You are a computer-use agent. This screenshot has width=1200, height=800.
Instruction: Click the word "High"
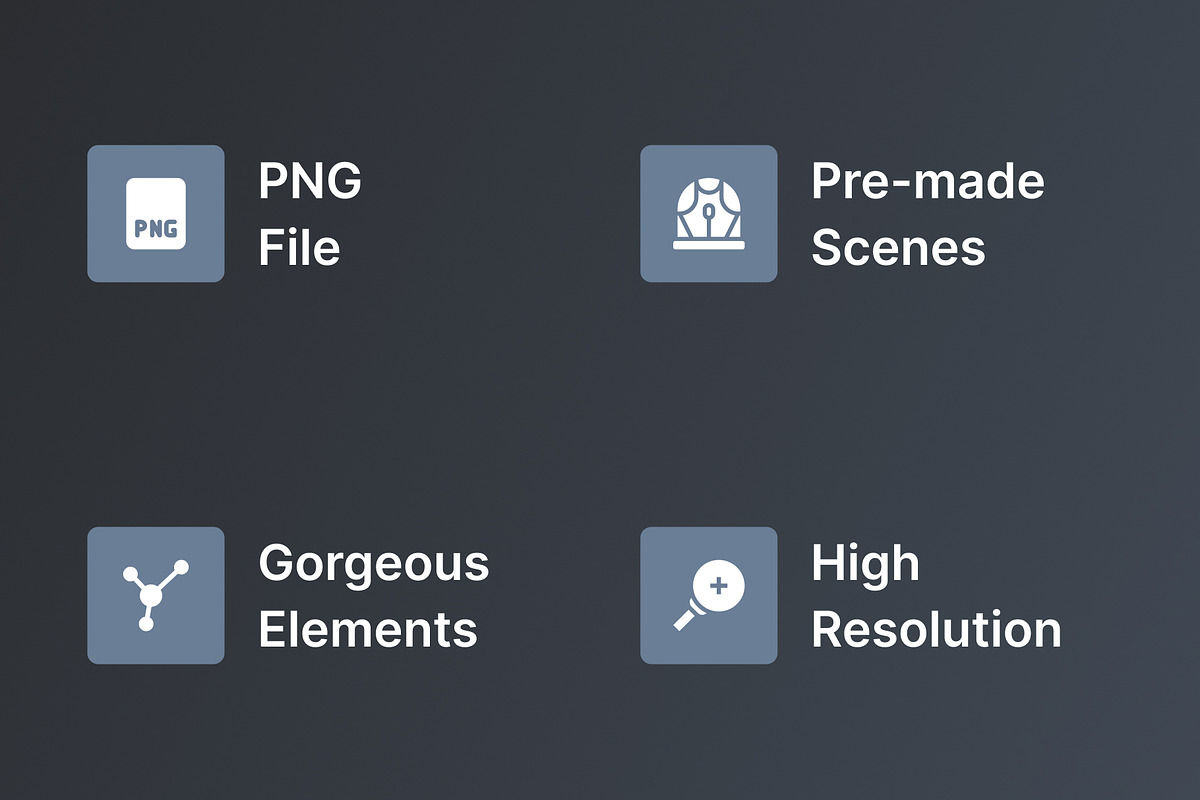pos(865,566)
